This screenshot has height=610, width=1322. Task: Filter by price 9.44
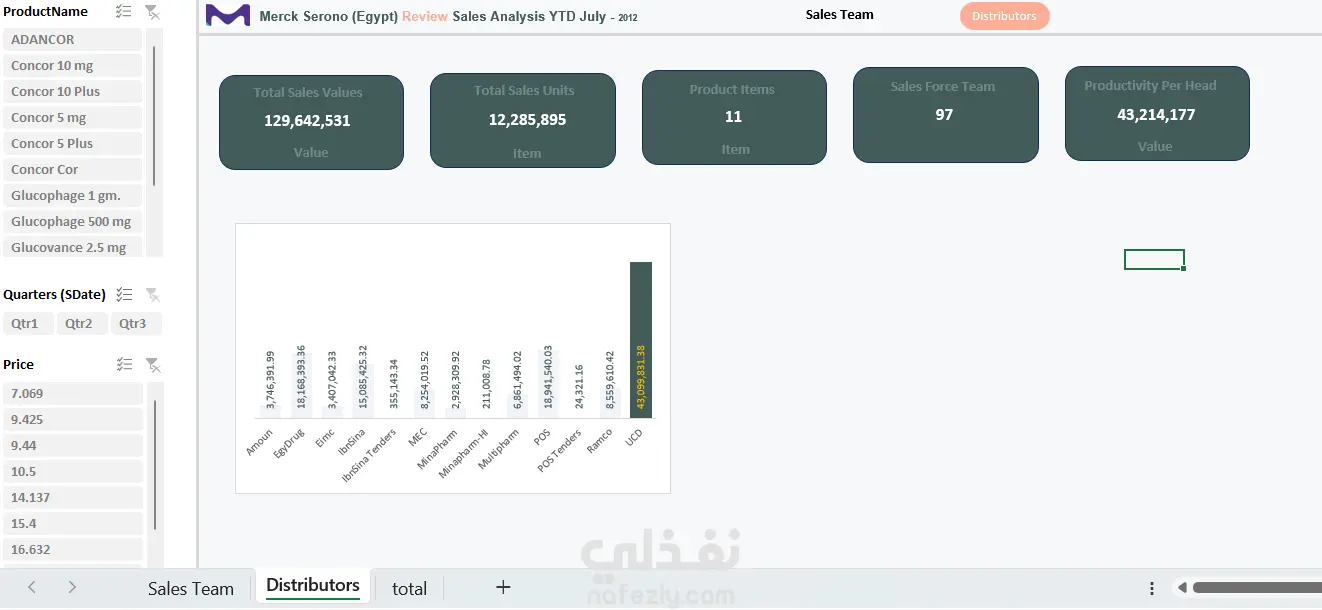click(73, 445)
